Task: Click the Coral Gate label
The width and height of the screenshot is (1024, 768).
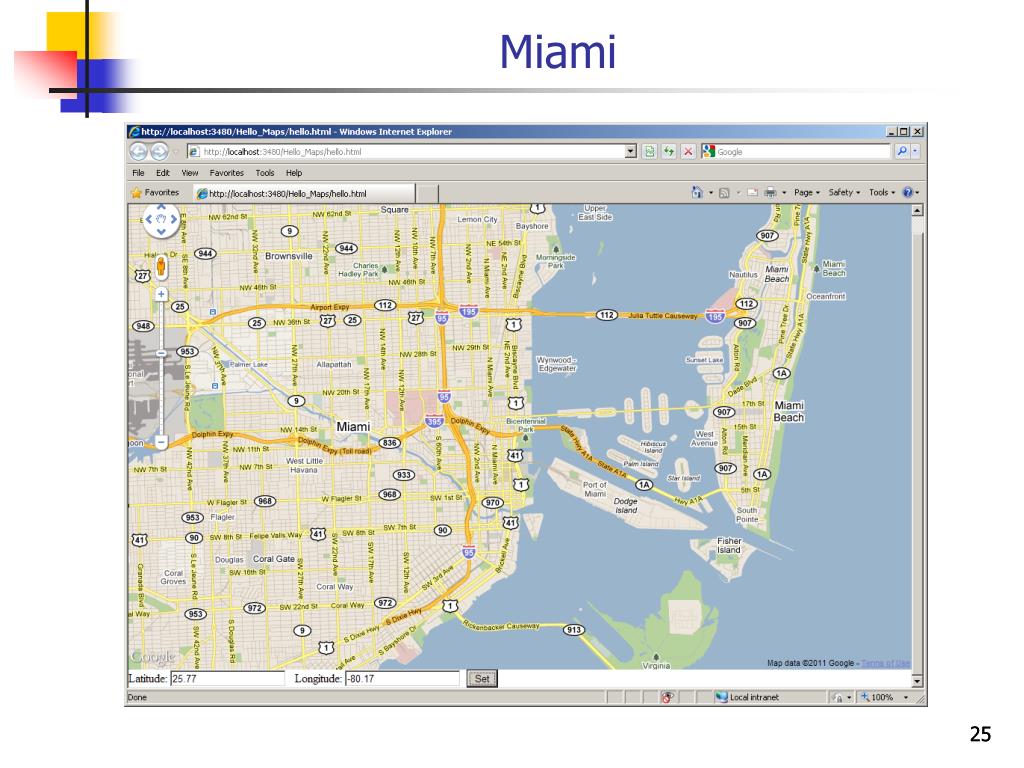Action: click(274, 559)
